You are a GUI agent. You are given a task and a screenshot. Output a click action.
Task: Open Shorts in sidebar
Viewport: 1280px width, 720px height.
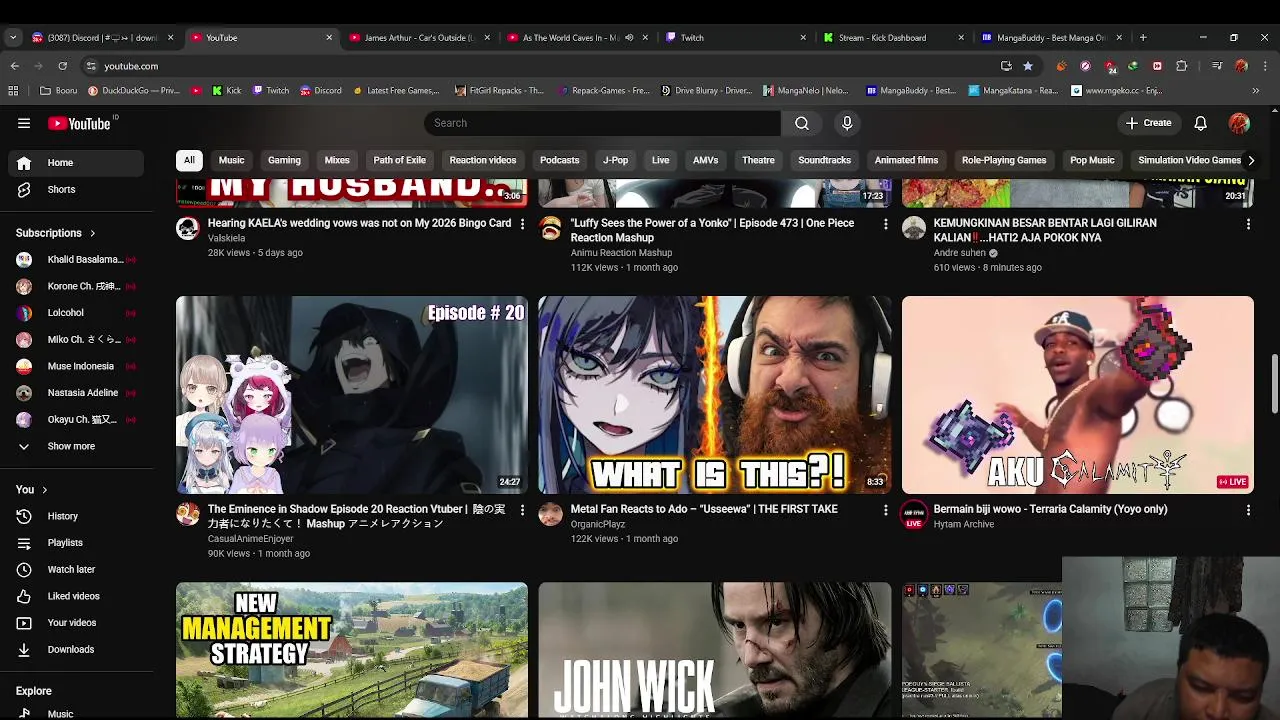[78, 189]
